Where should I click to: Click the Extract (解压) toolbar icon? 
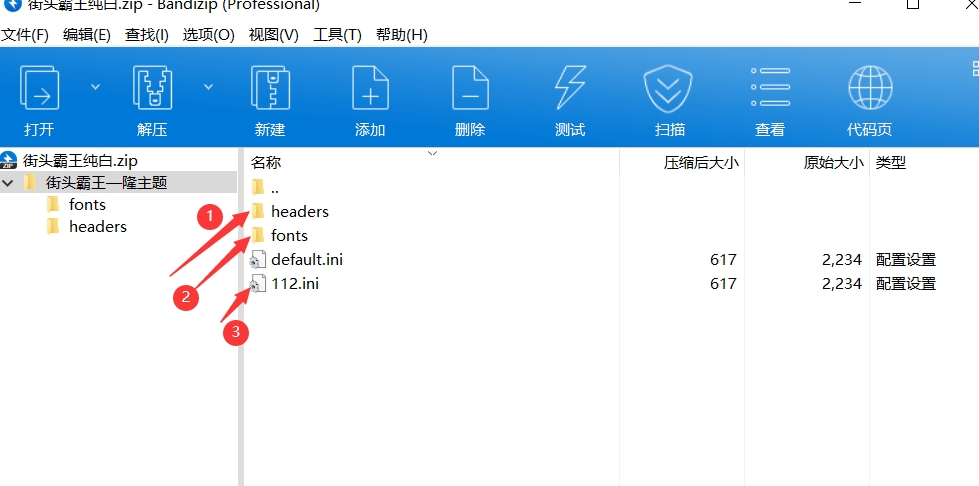click(x=152, y=90)
